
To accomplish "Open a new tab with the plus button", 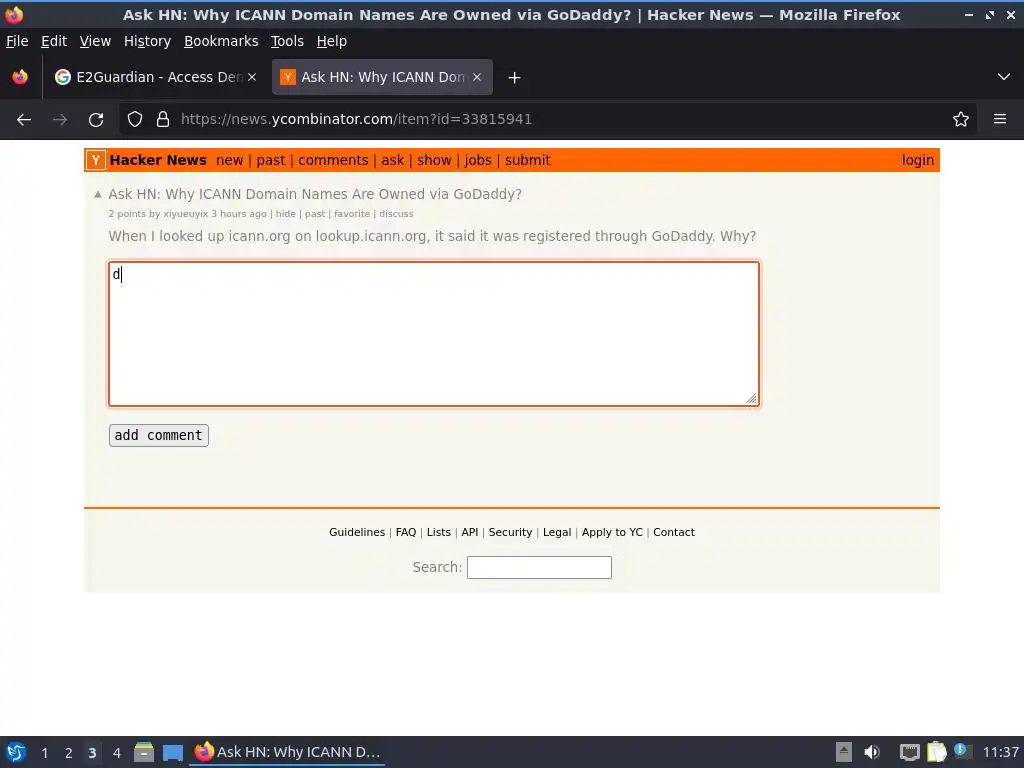I will (x=515, y=78).
